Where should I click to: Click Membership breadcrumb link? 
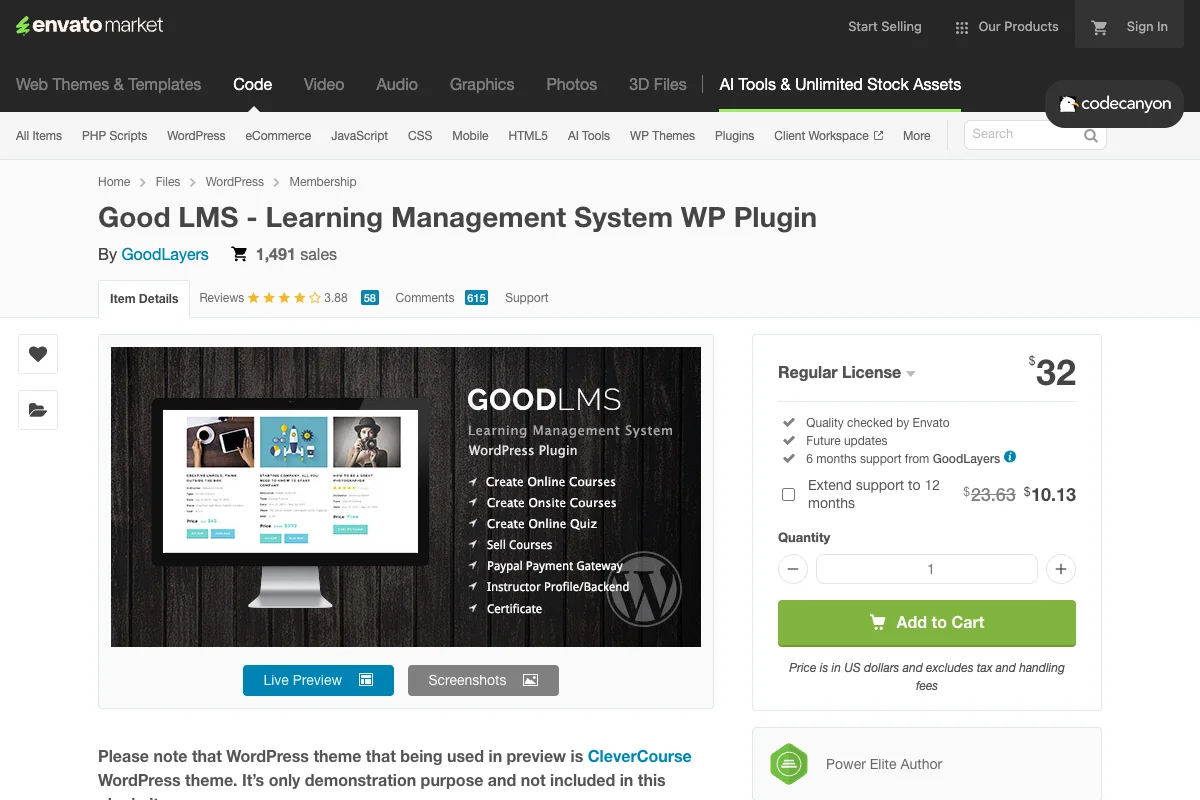(x=323, y=182)
